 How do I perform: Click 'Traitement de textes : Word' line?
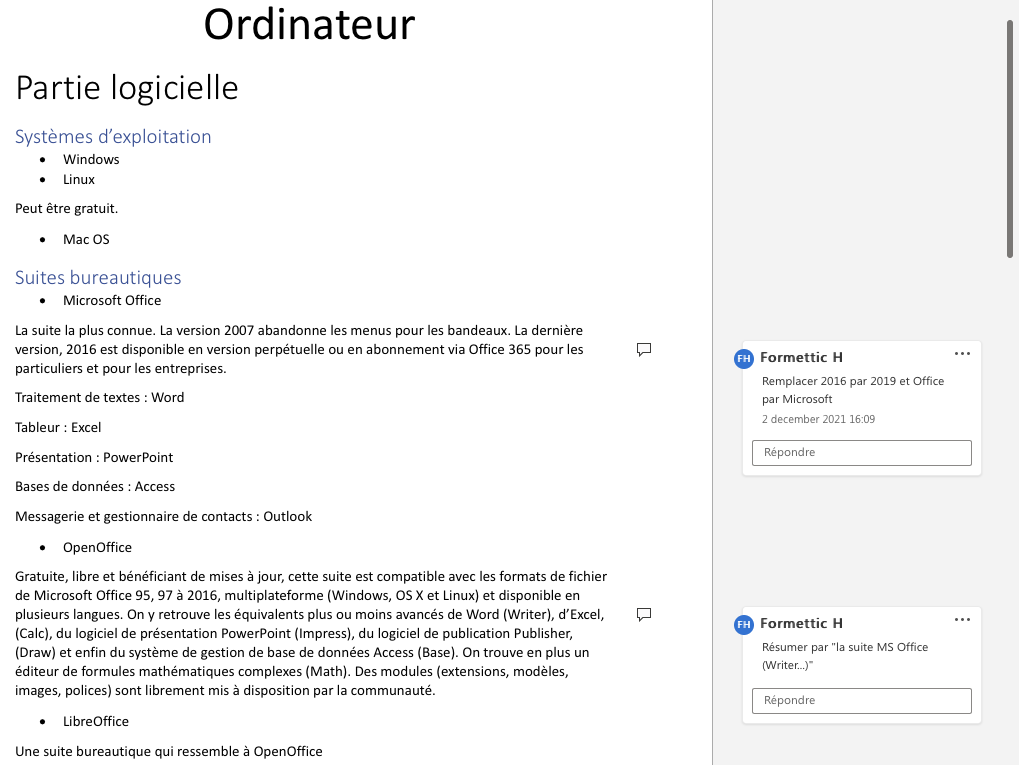click(x=99, y=397)
